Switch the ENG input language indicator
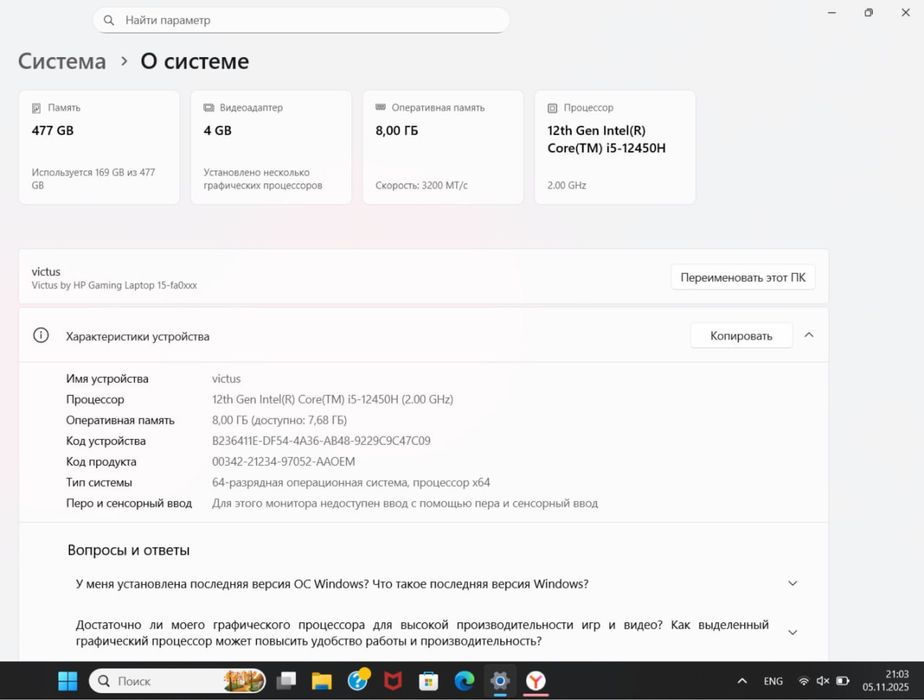 [773, 681]
